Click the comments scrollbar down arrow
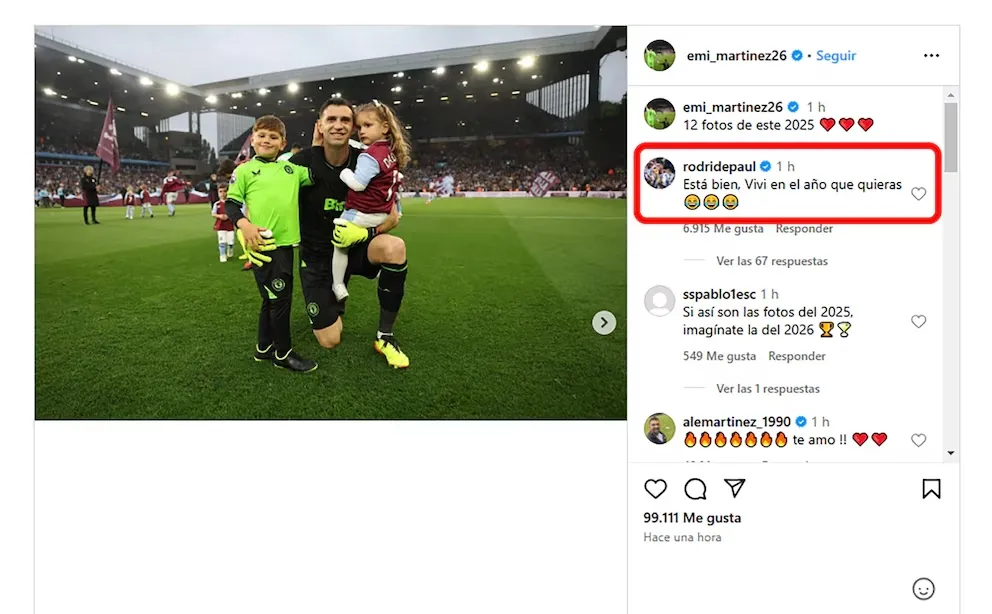The image size is (992, 614). click(x=951, y=454)
